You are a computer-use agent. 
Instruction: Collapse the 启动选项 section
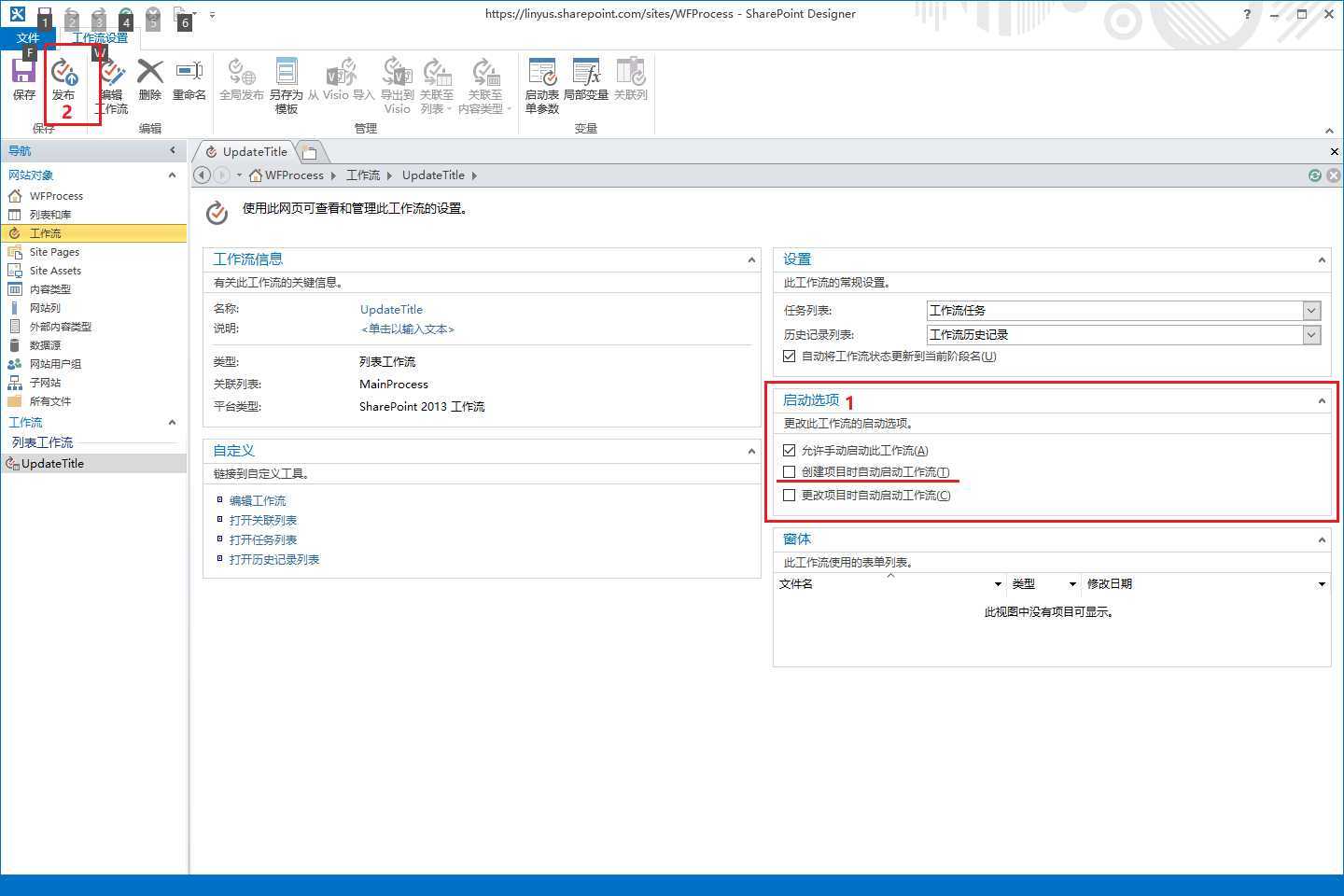point(1322,401)
